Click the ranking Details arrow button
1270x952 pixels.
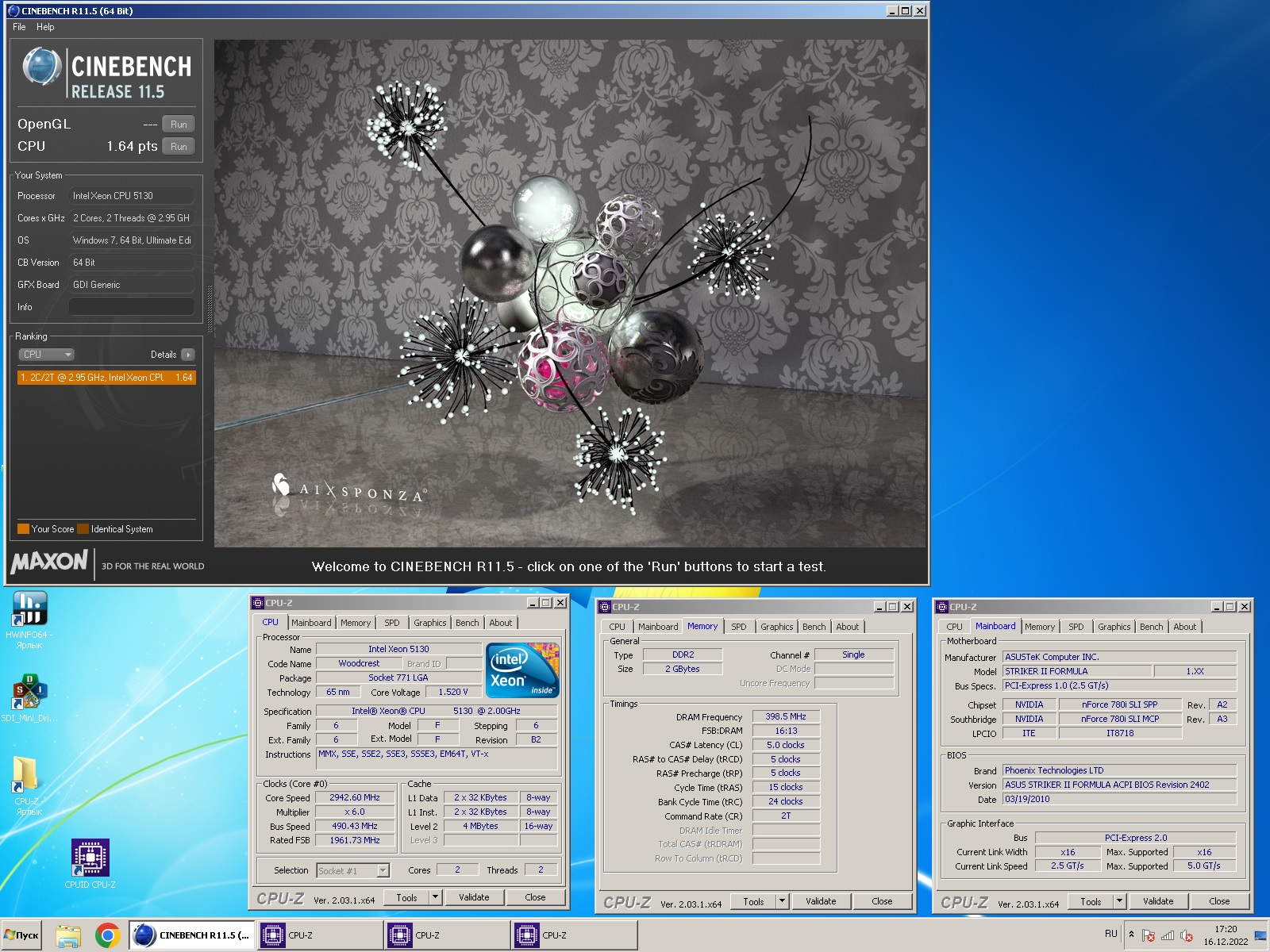point(187,355)
